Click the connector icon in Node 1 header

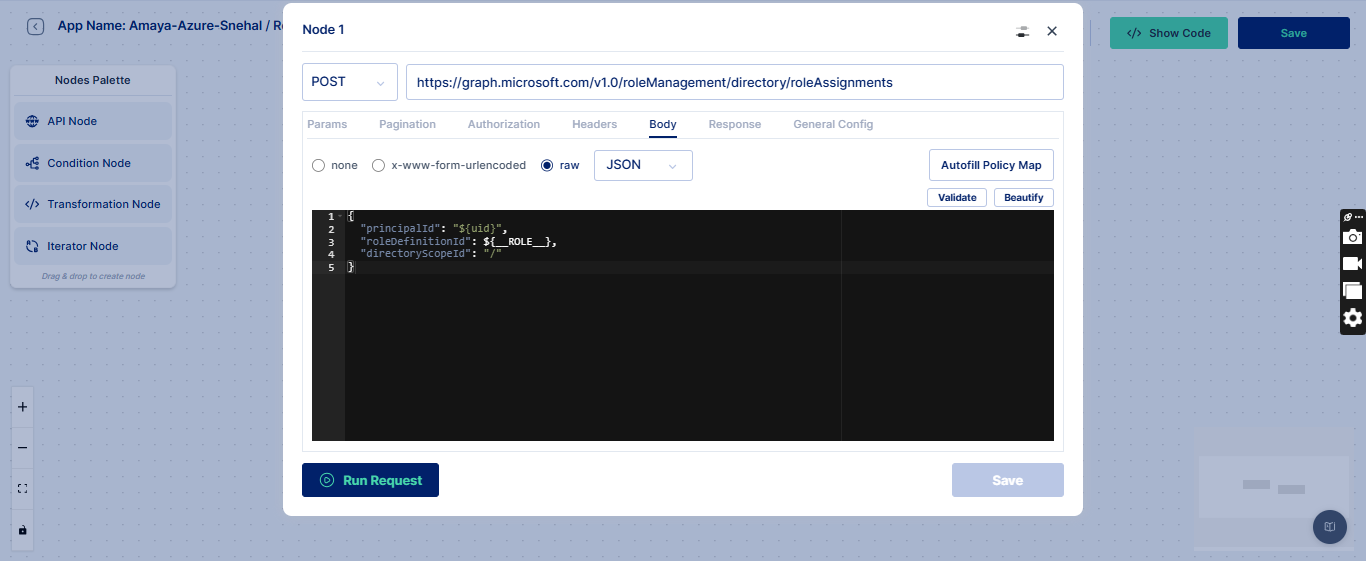click(1021, 31)
